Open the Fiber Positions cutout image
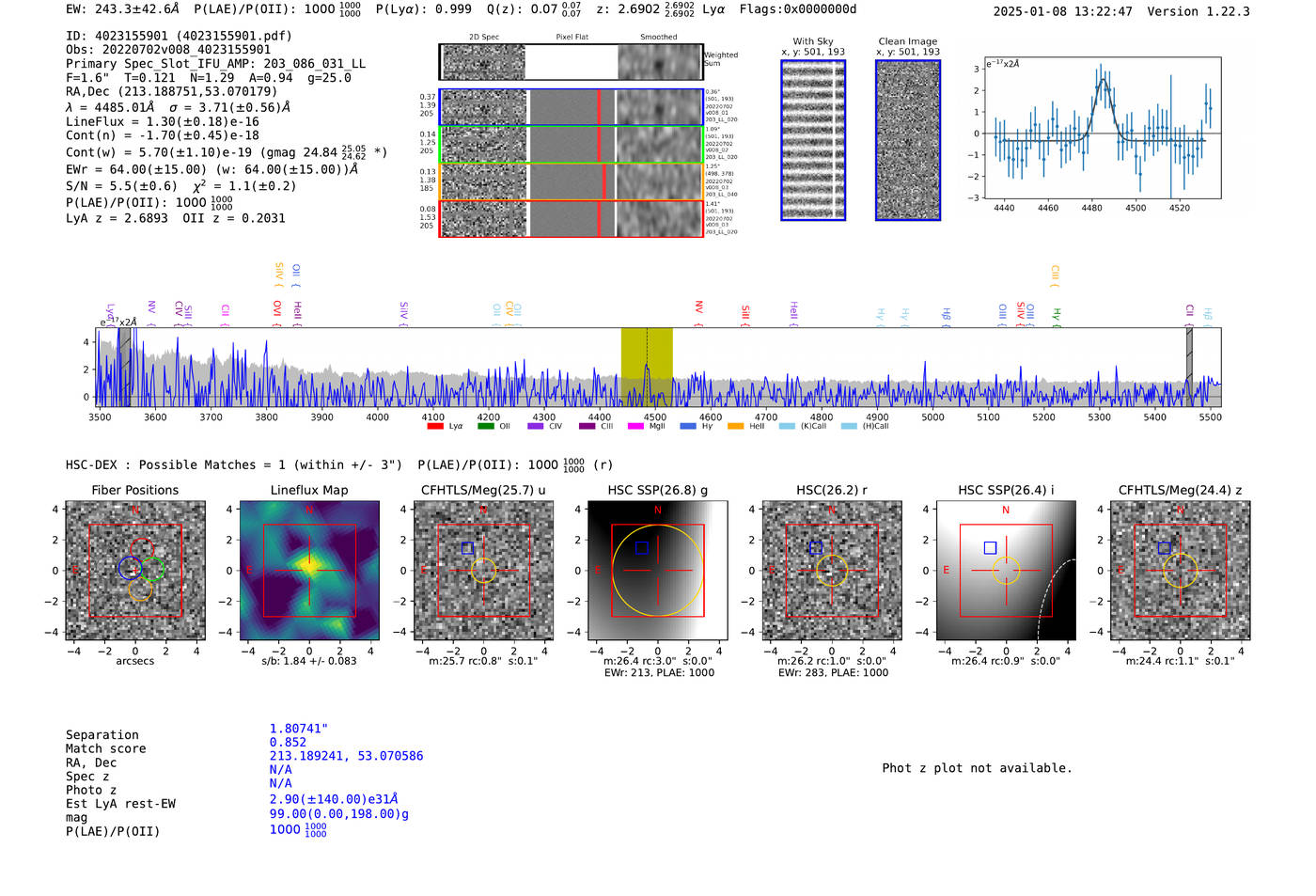 pyautogui.click(x=135, y=571)
